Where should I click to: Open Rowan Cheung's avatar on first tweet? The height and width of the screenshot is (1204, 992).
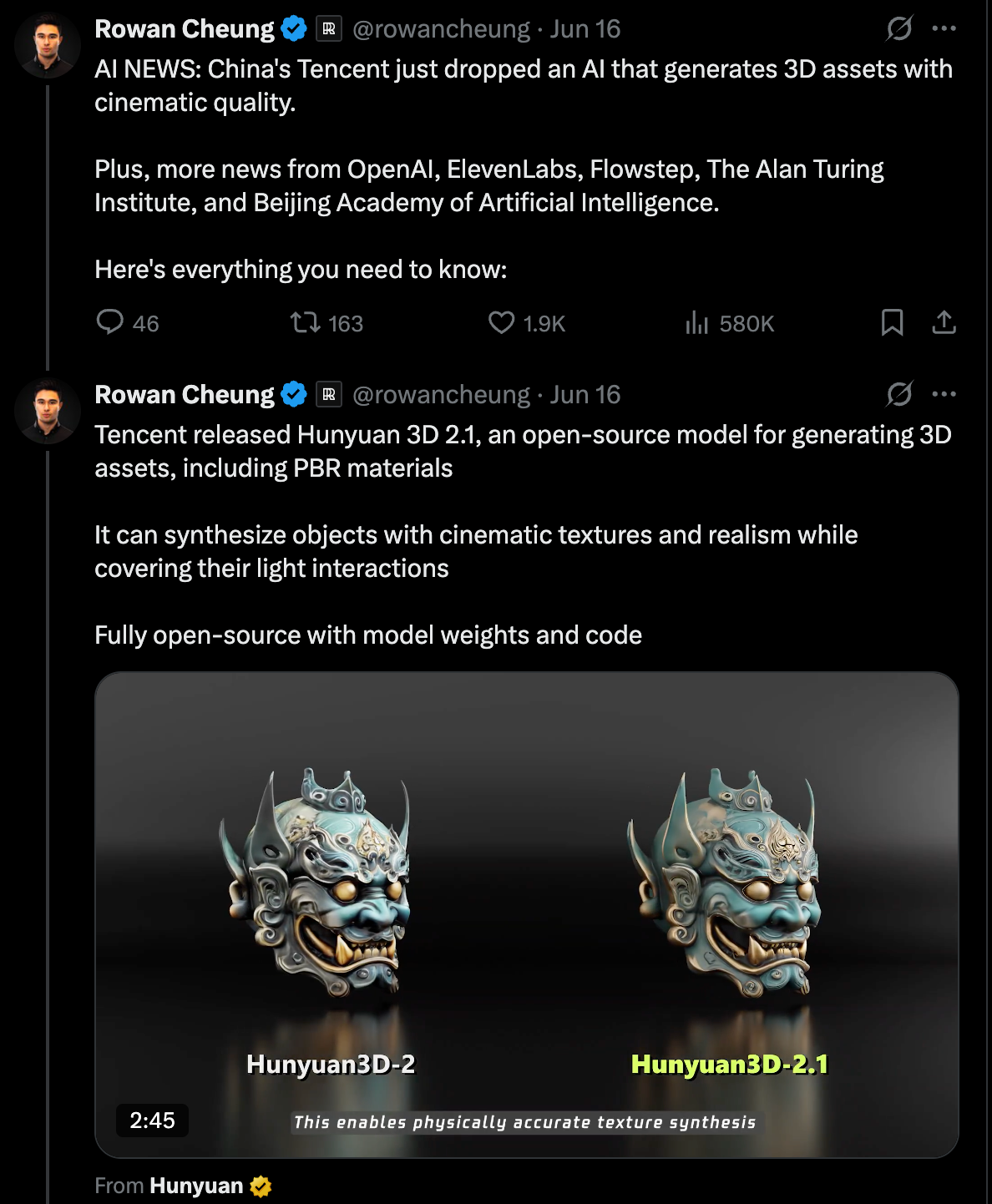pyautogui.click(x=48, y=45)
